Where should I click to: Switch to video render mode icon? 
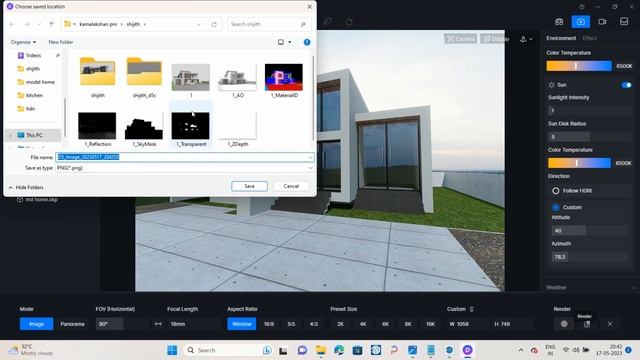click(602, 22)
